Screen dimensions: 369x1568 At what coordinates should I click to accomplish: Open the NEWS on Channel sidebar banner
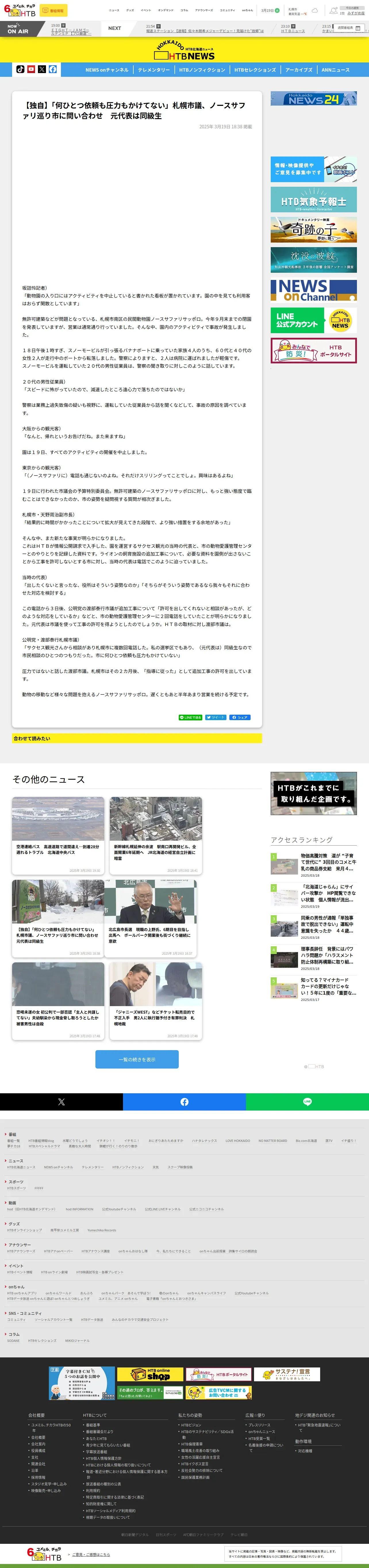pos(314,290)
